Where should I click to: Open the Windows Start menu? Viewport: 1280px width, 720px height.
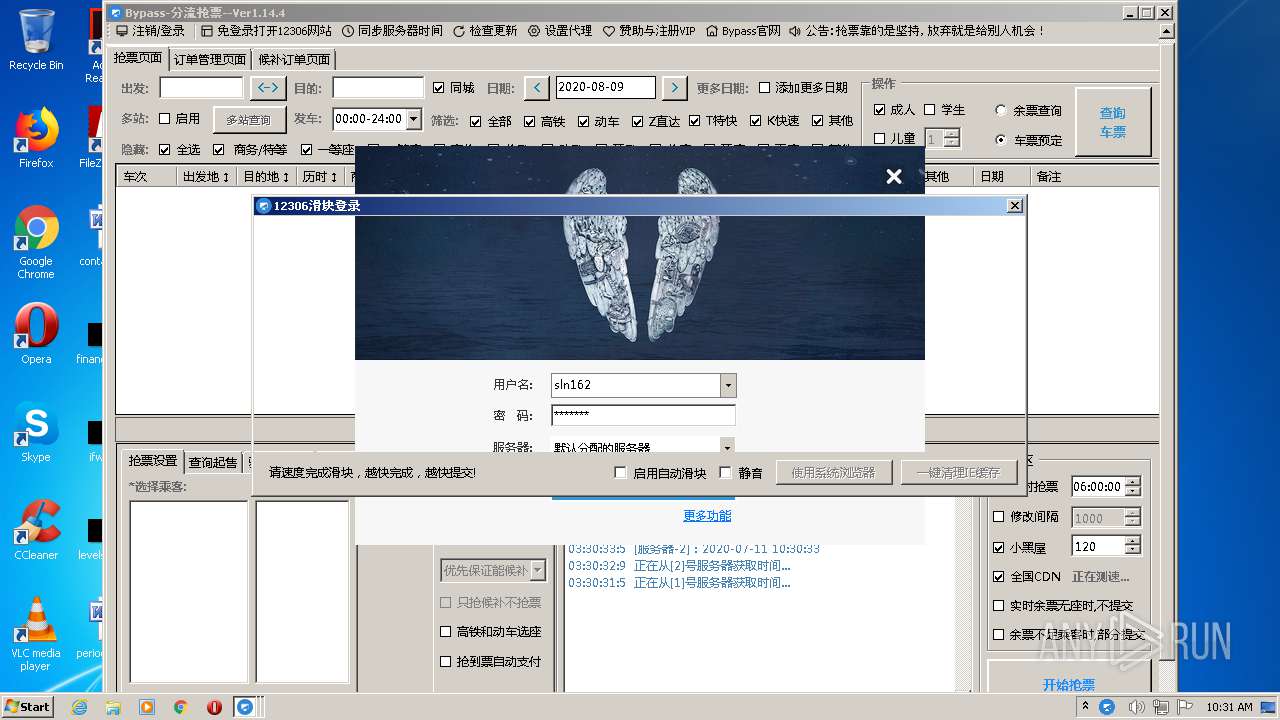pyautogui.click(x=28, y=707)
